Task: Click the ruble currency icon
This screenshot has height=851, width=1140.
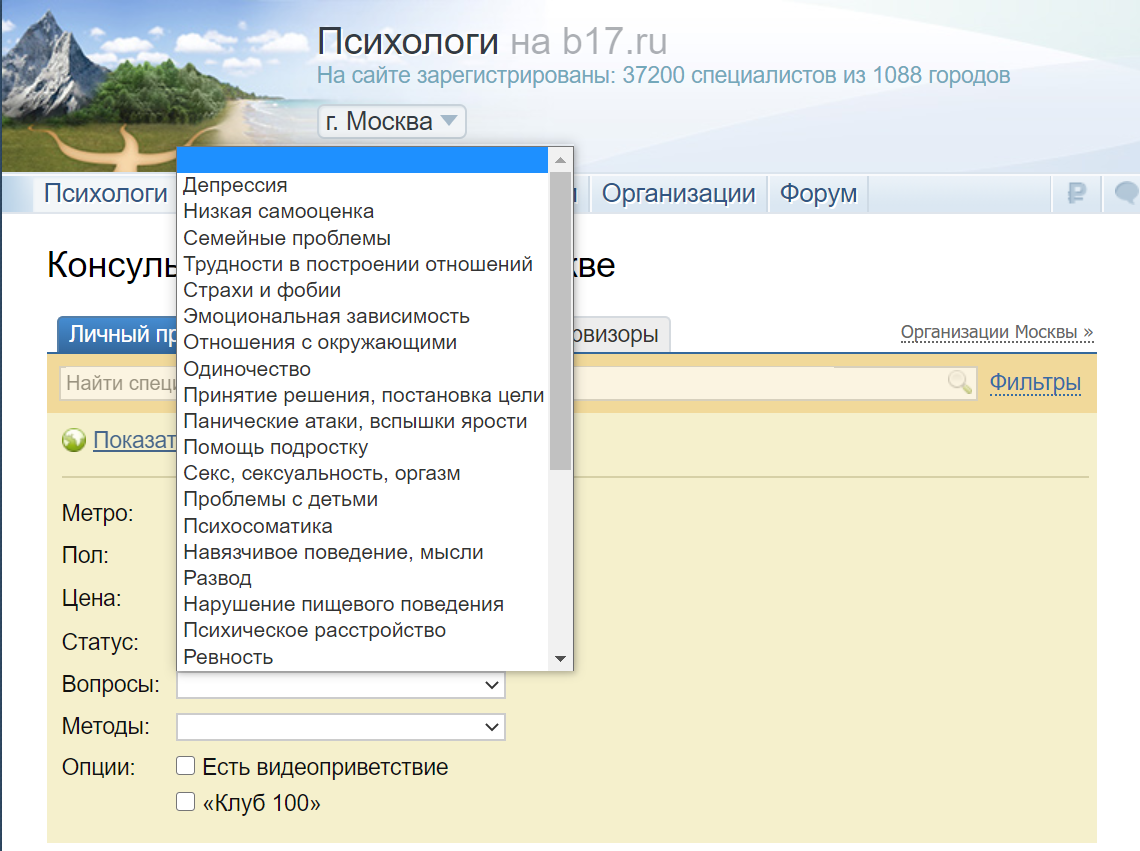Action: point(1076,194)
